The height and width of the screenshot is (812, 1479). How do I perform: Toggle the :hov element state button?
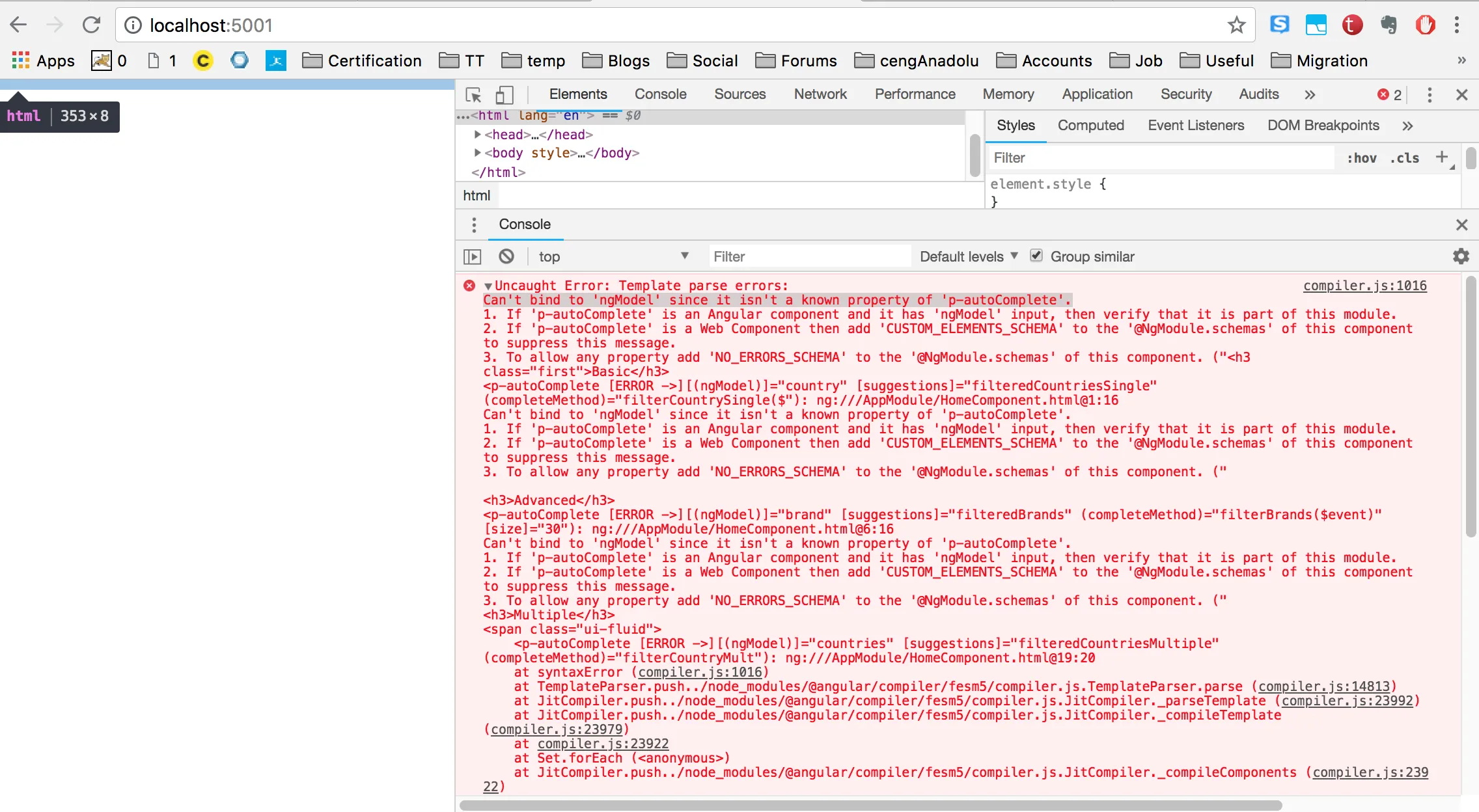[x=1361, y=158]
